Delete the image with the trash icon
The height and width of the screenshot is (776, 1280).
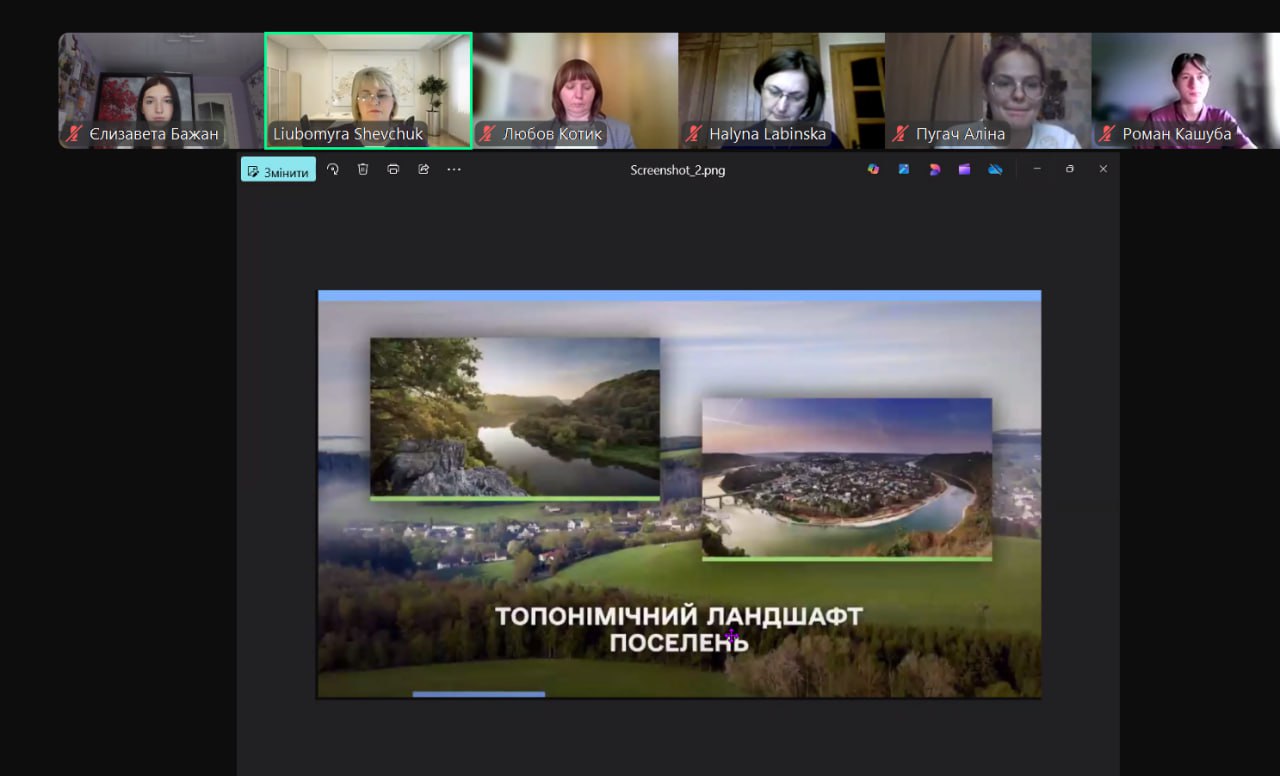click(x=363, y=170)
